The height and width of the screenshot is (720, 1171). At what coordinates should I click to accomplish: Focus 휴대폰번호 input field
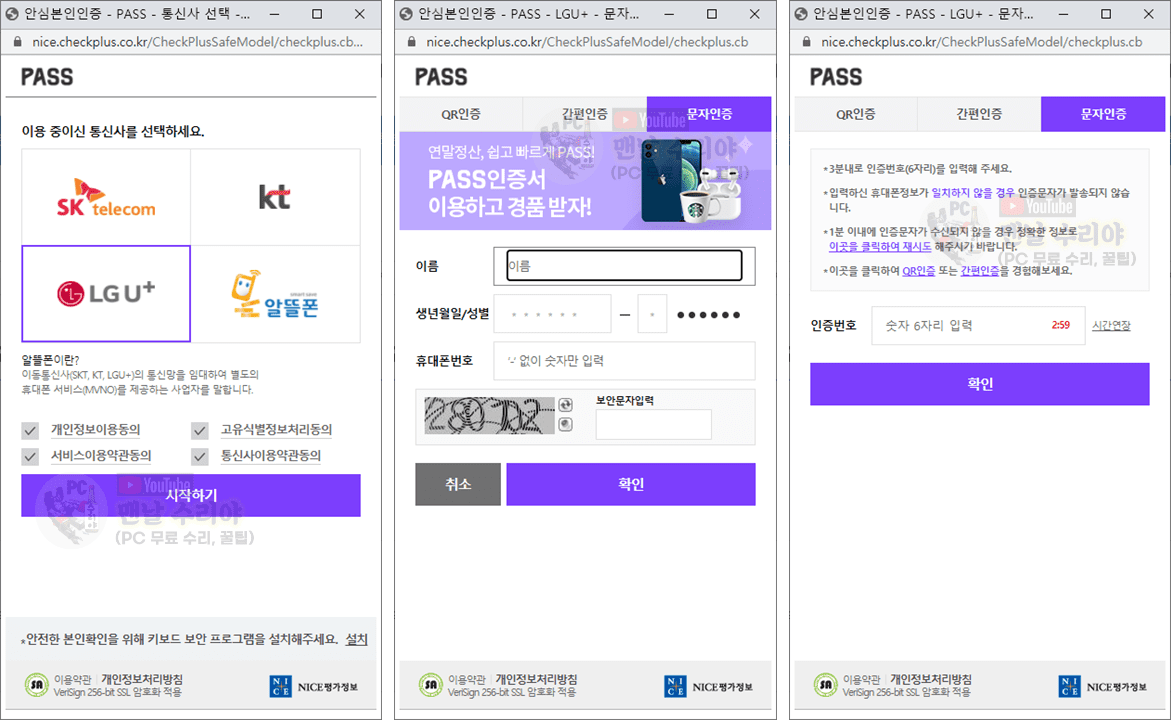(x=624, y=361)
